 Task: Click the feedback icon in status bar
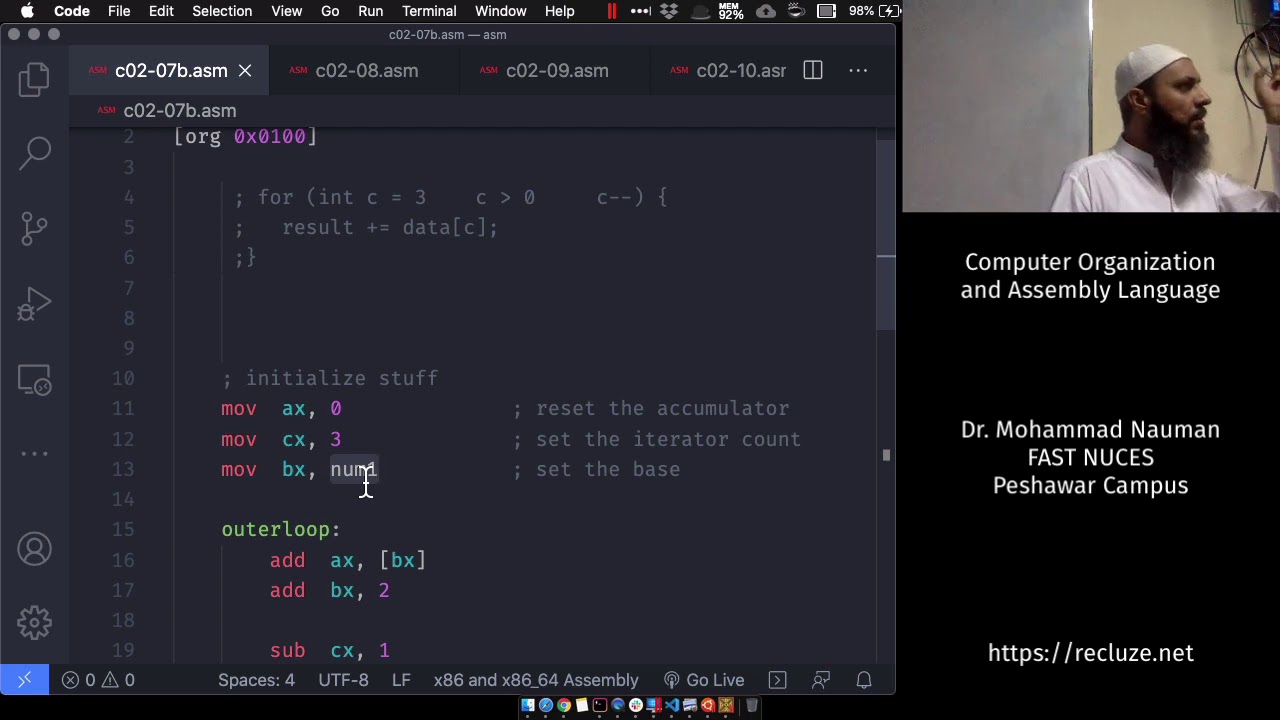pyautogui.click(x=821, y=680)
